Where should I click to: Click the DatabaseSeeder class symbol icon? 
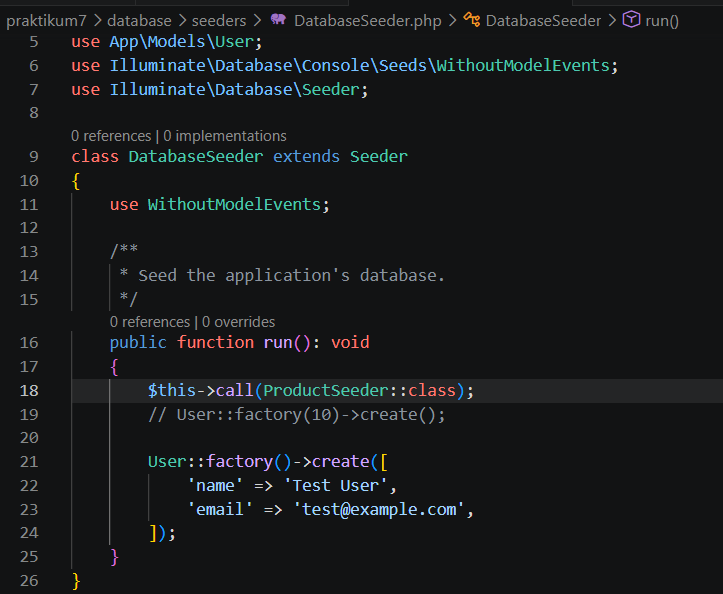[x=472, y=19]
